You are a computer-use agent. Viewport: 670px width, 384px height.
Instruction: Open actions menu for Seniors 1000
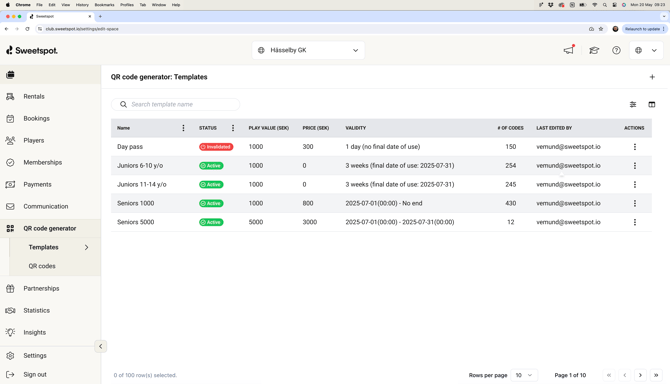(x=635, y=203)
